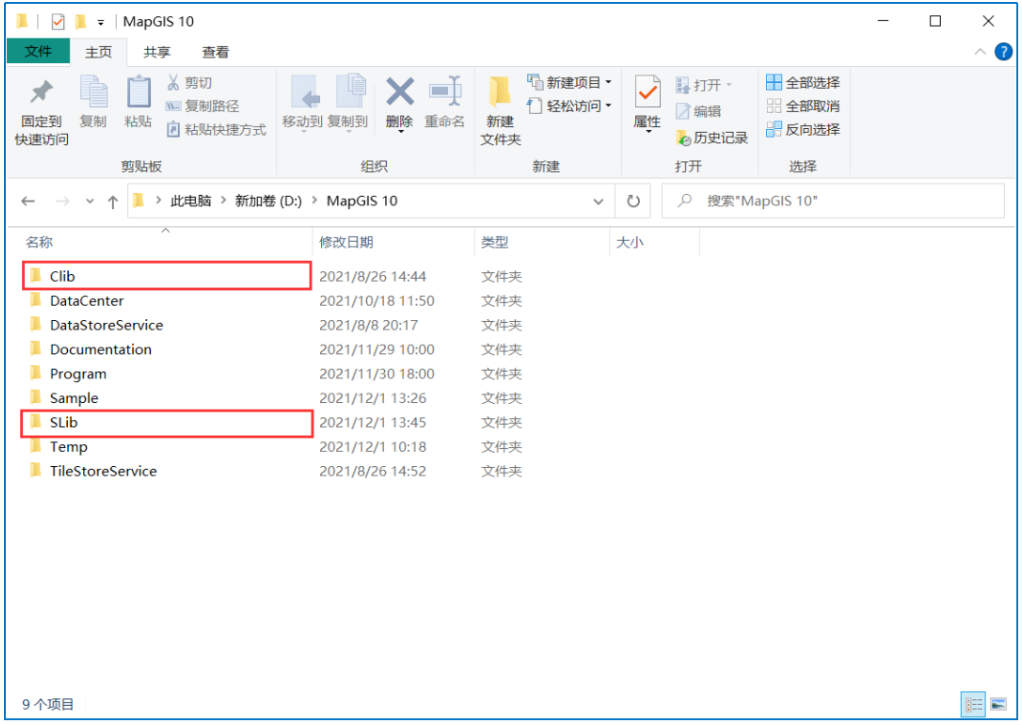Click the date 2021/12/1 13:45
This screenshot has height=726, width=1022.
(373, 422)
